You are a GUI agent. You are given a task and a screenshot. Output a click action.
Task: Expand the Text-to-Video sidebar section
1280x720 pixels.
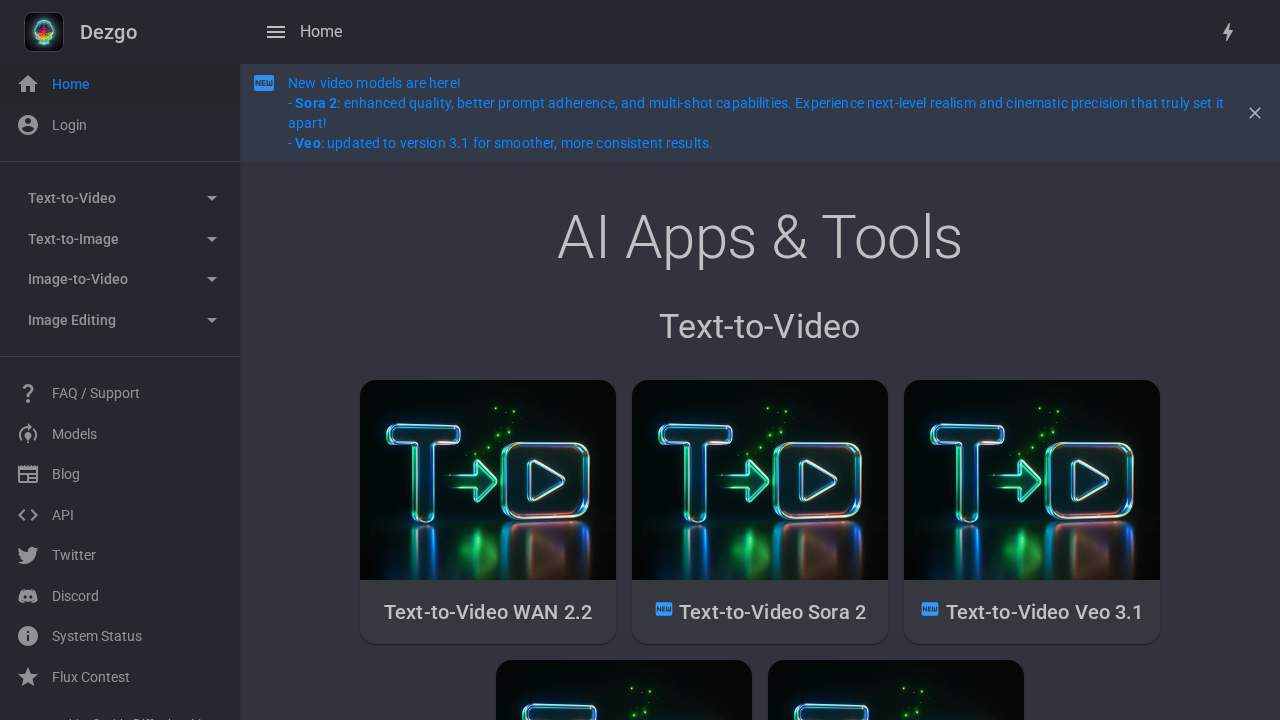tap(120, 198)
